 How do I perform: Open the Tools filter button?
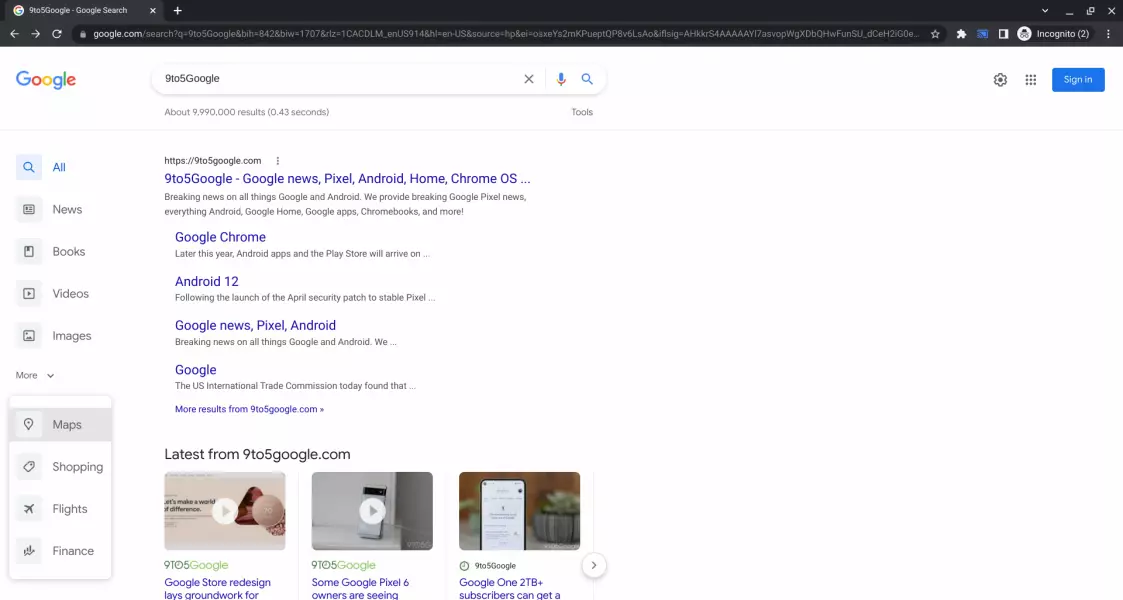pos(582,112)
